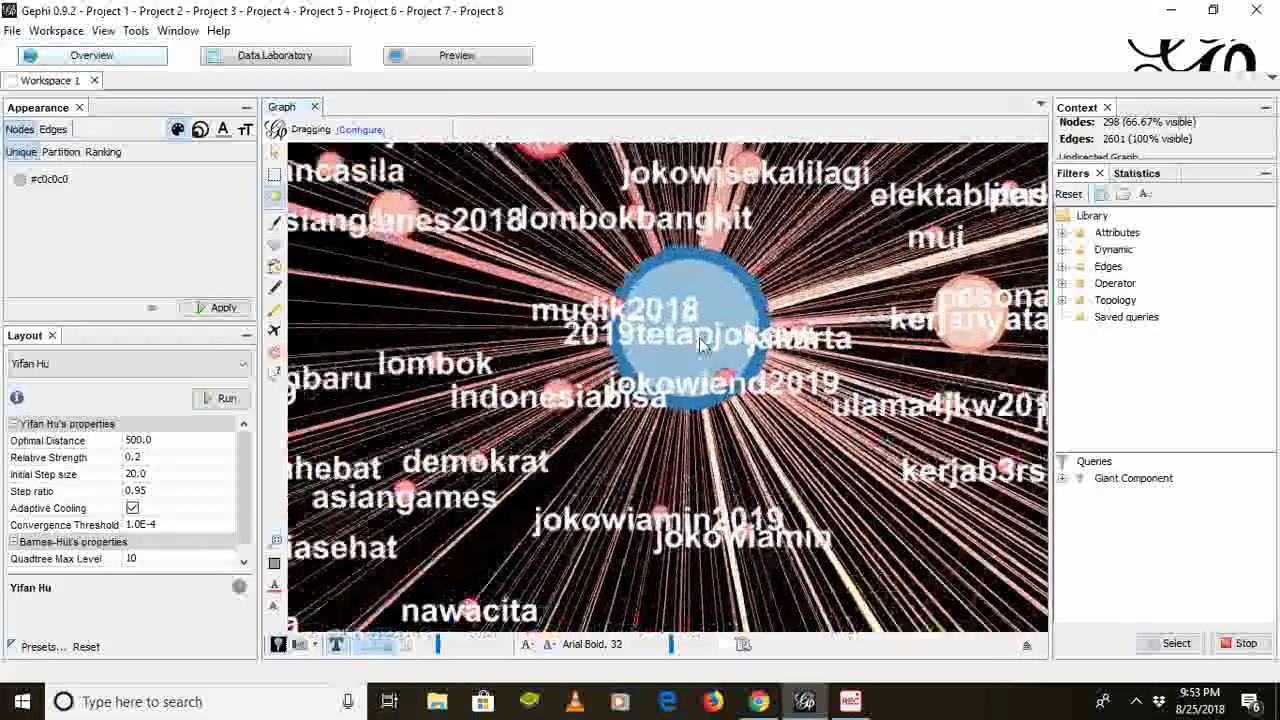The width and height of the screenshot is (1280, 720).
Task: Click the center on graph icon
Action: [x=275, y=540]
